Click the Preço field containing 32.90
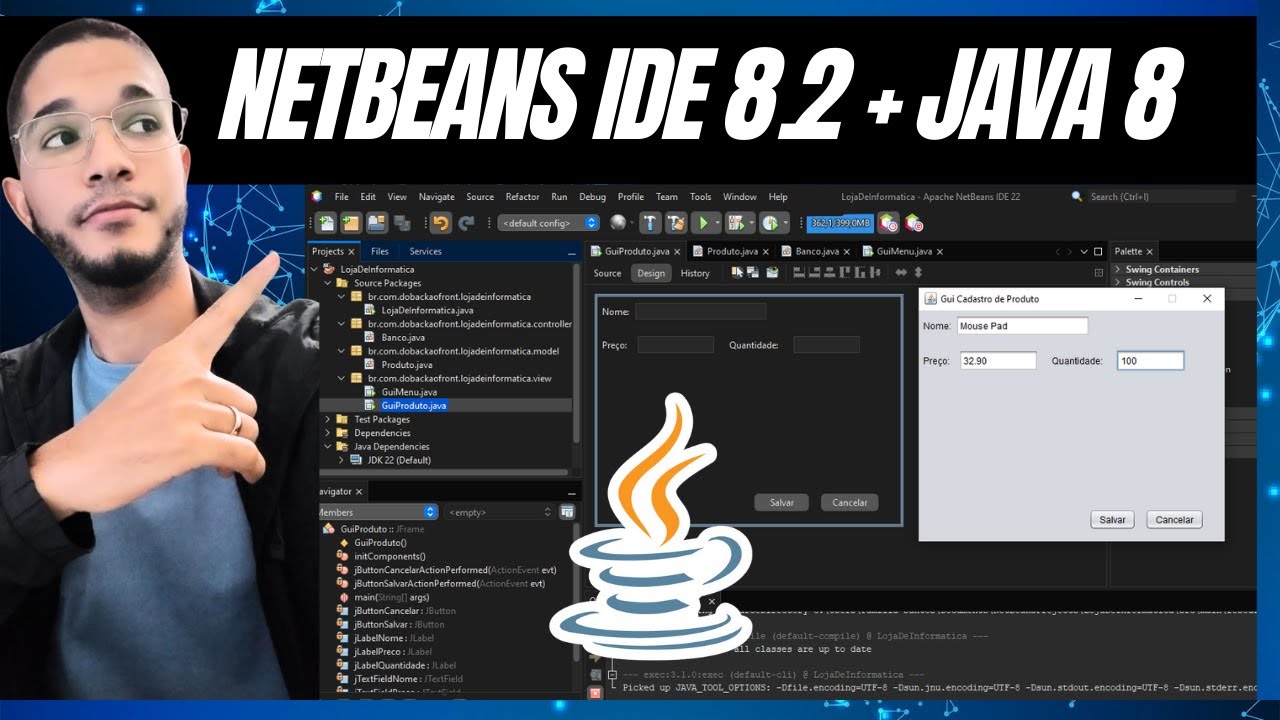 coord(997,361)
